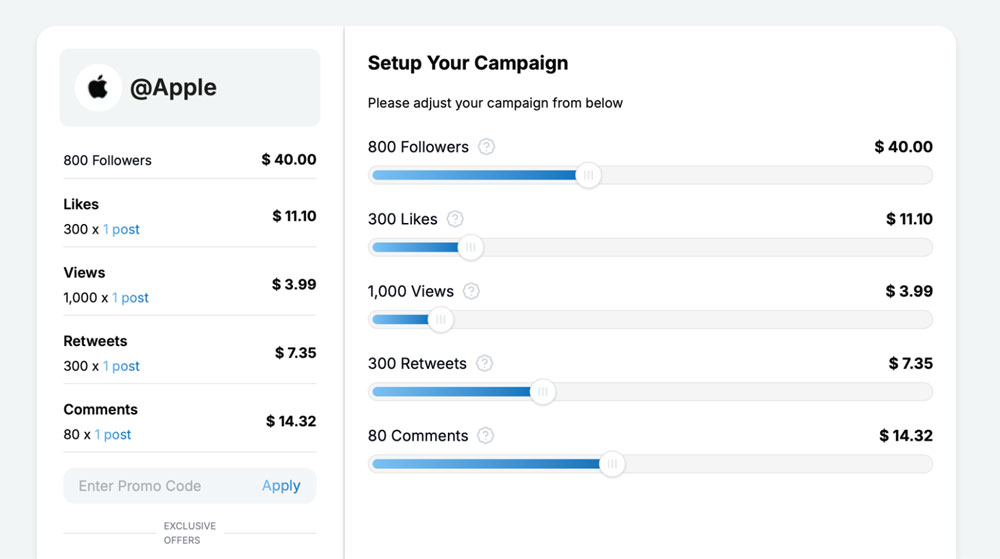
Task: Click the Comments slider handle
Action: pos(612,464)
